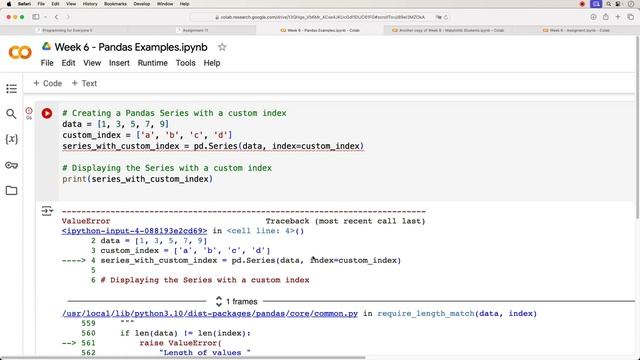The height and width of the screenshot is (360, 640).
Task: Toggle the Safari sidebar button
Action: click(36, 17)
